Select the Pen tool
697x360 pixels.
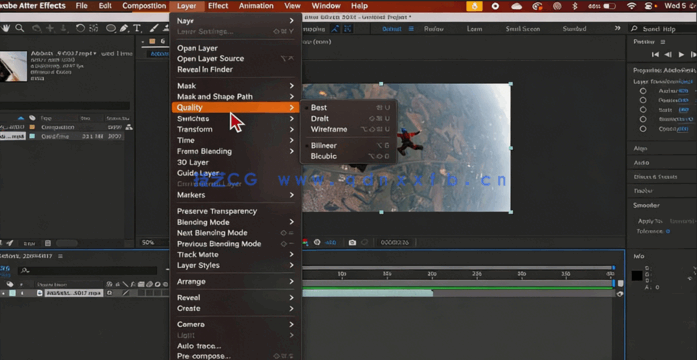(x=124, y=28)
